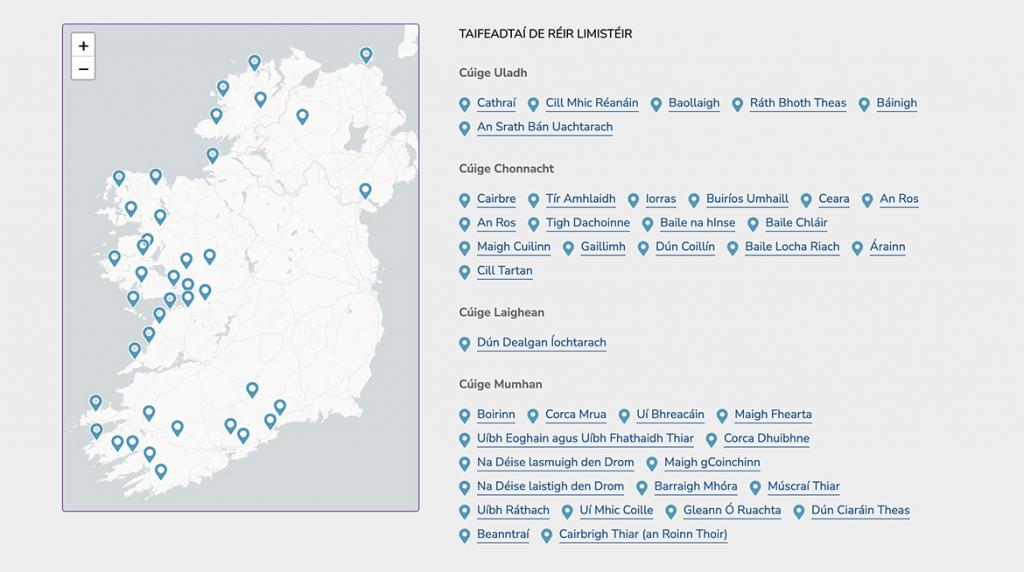Select the Gaillimh link
The height and width of the screenshot is (572, 1024).
pos(603,247)
